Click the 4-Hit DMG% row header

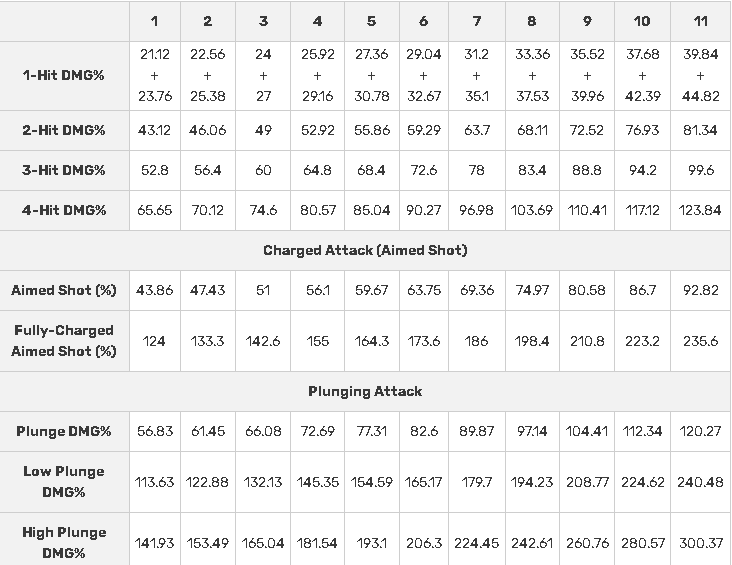tap(64, 210)
